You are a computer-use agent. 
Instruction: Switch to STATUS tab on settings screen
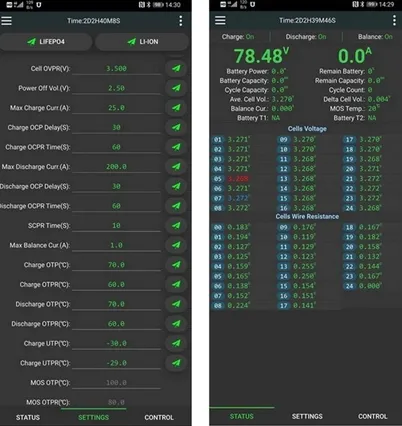pos(28,417)
